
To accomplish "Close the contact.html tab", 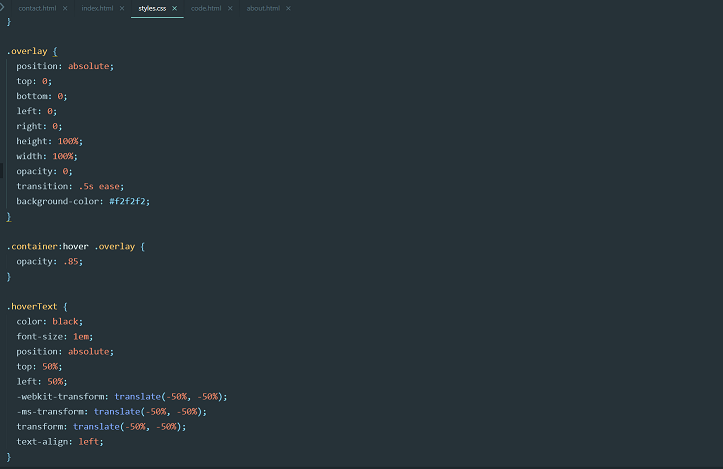I will coord(65,8).
